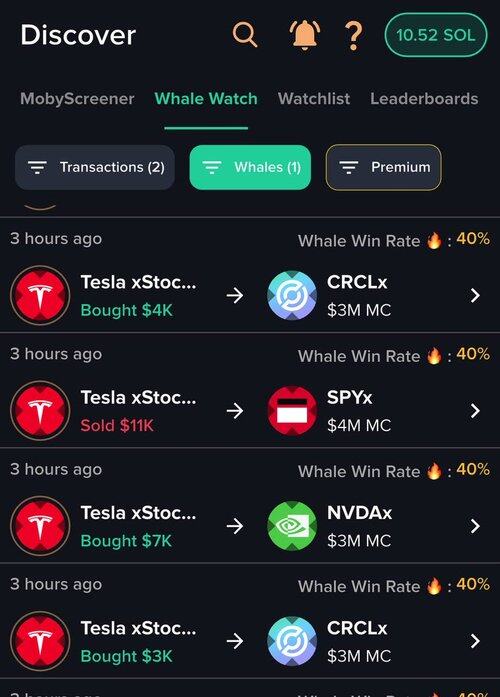Screen dimensions: 500x697
Task: Switch to the Leaderboards tab
Action: [x=424, y=99]
